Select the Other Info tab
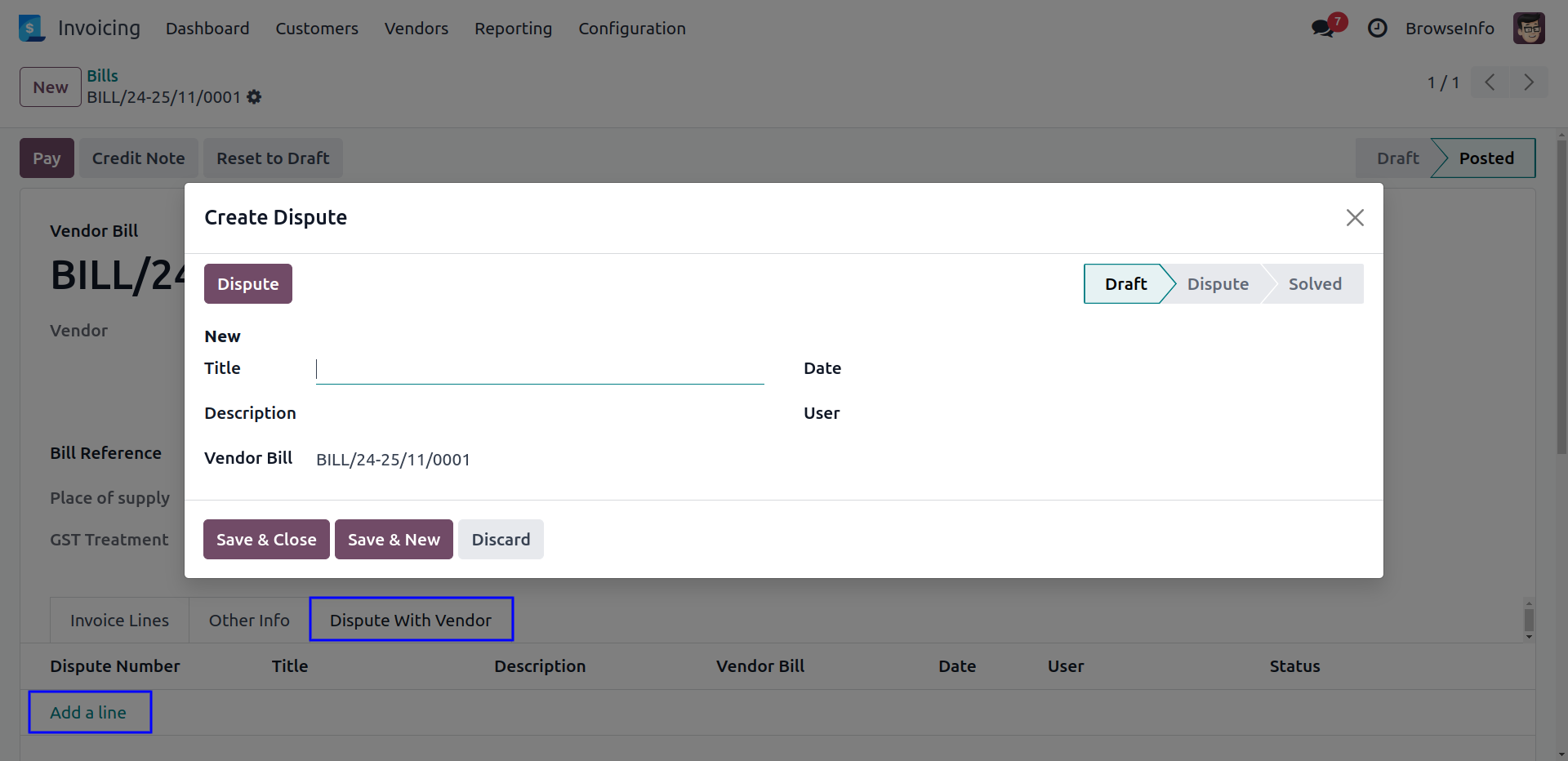1568x761 pixels. click(x=249, y=621)
